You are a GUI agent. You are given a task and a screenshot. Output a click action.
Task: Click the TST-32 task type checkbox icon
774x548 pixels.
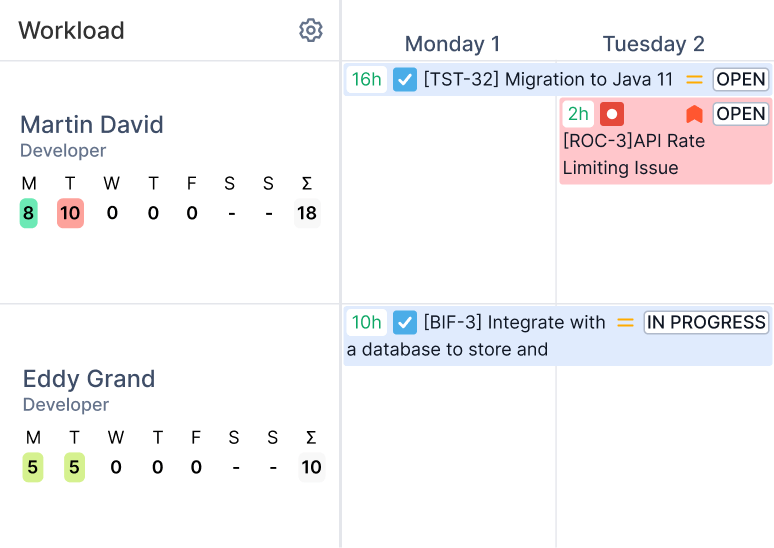pyautogui.click(x=405, y=79)
